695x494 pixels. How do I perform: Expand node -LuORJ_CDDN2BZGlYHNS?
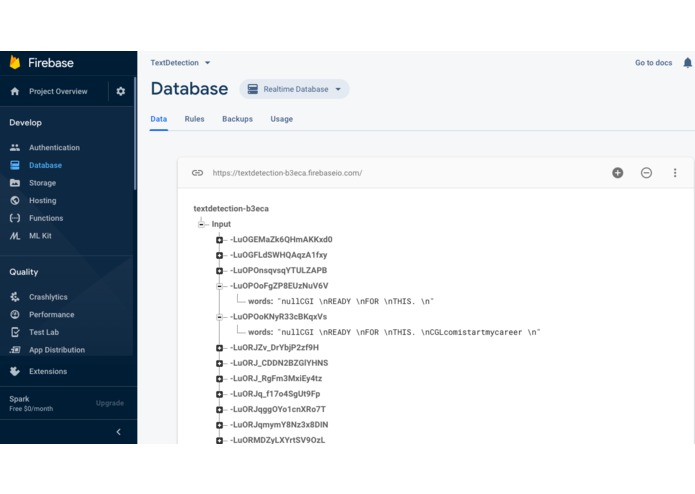(219, 363)
